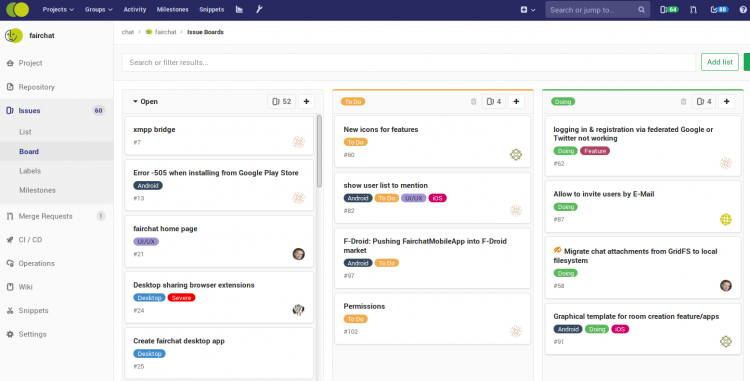This screenshot has height=381, width=750.
Task: Click confidential icon on Migrate chat attachments issue
Action: pos(558,250)
